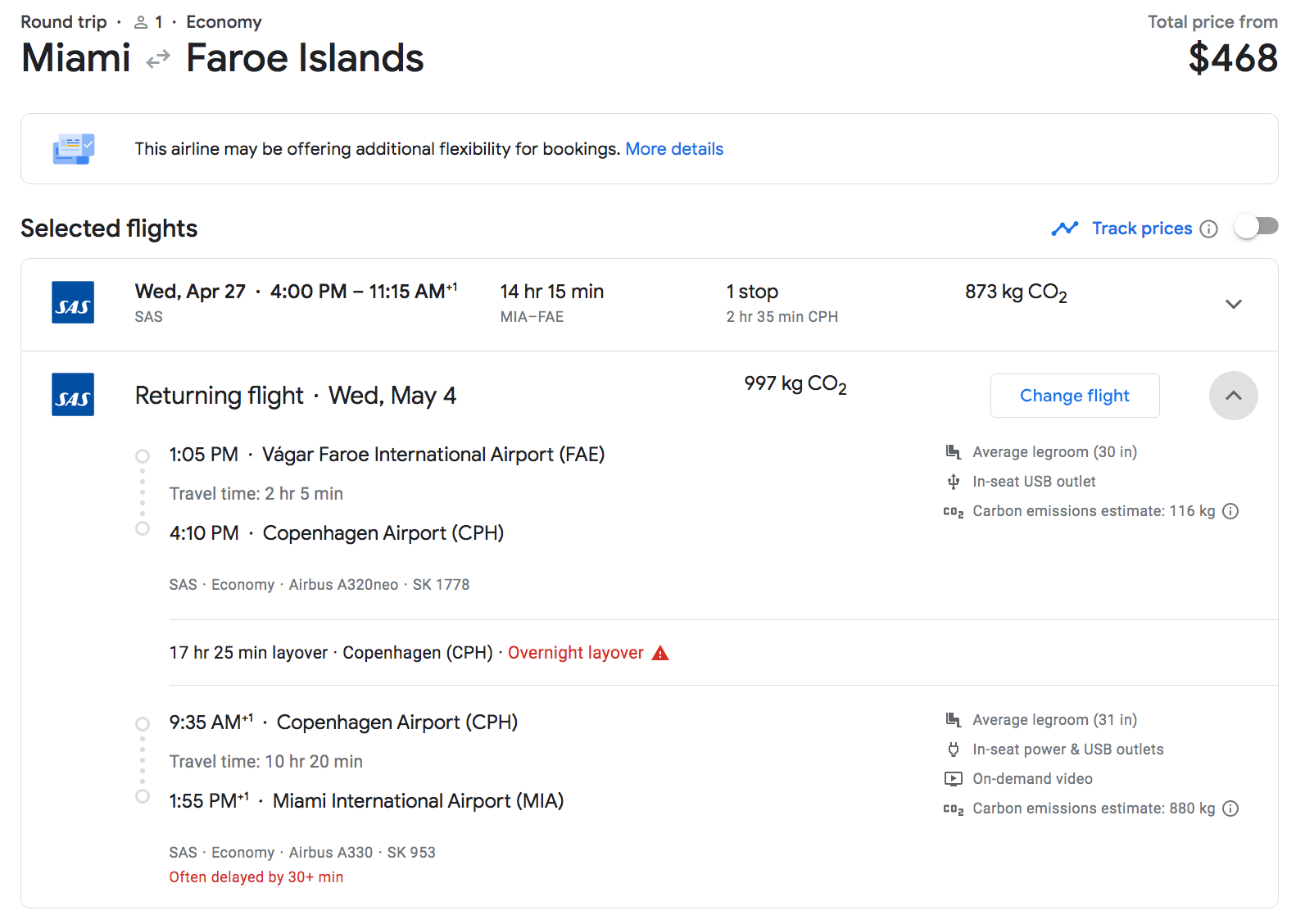Open info for 880 kg carbon emissions estimate
1314x924 pixels.
coord(1230,808)
